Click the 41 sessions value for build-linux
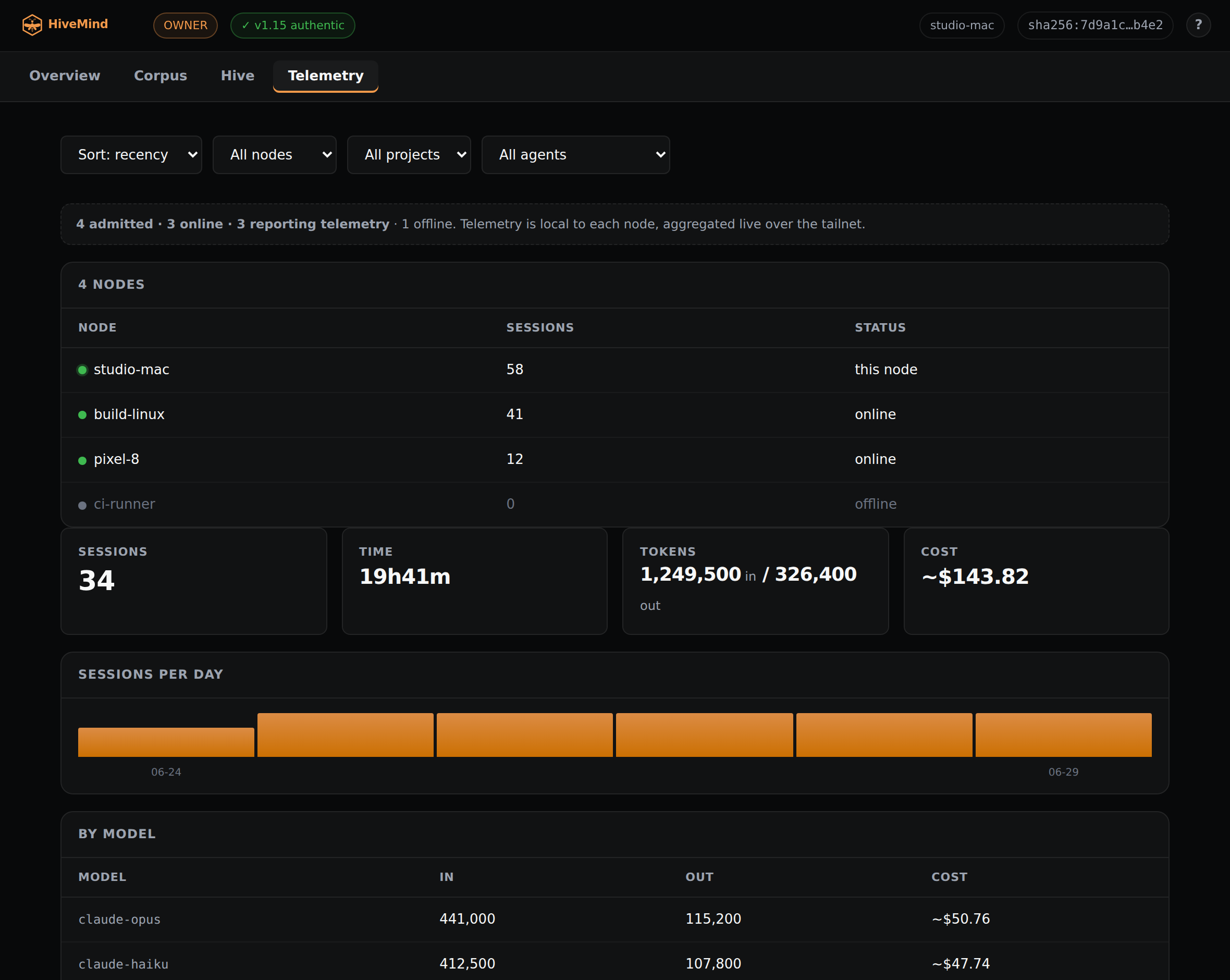The height and width of the screenshot is (980, 1230). 514,414
